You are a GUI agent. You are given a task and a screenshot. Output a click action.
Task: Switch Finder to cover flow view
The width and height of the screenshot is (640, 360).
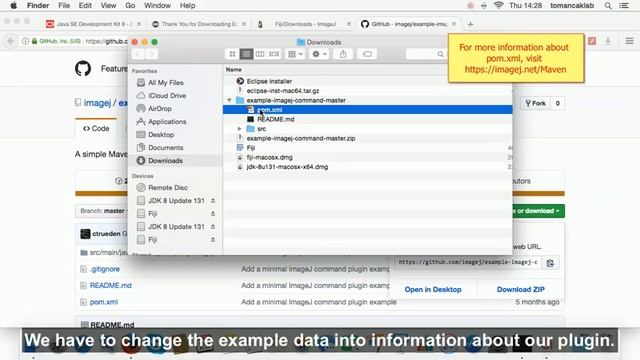tap(274, 54)
